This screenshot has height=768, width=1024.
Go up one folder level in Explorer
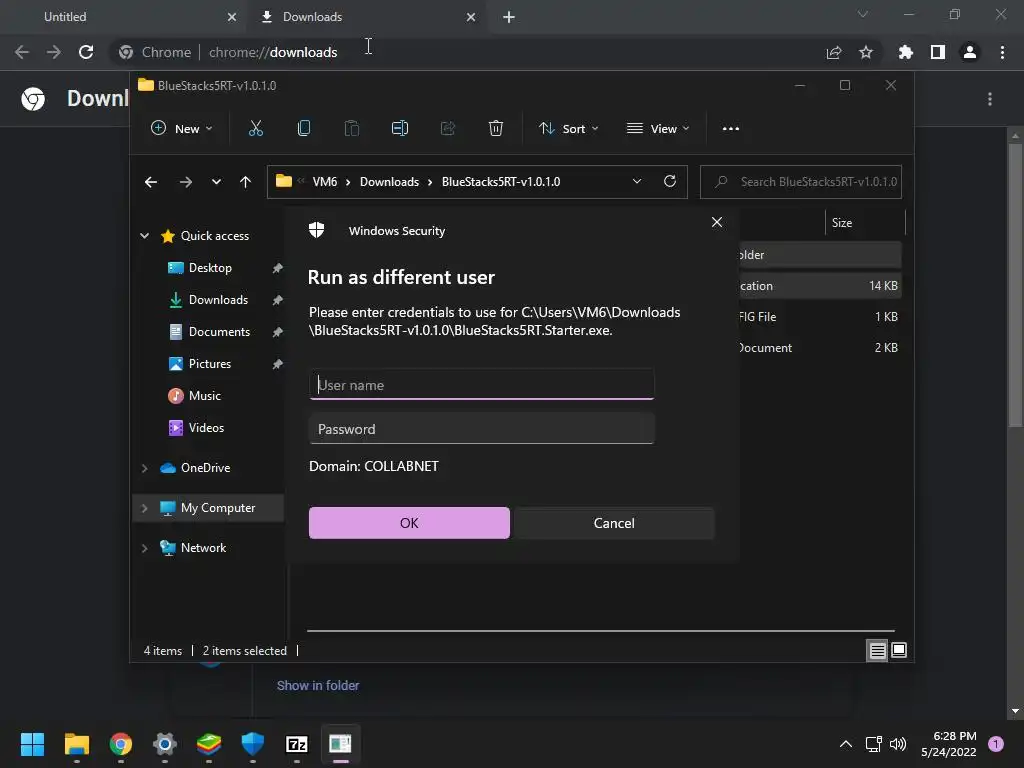click(x=246, y=182)
